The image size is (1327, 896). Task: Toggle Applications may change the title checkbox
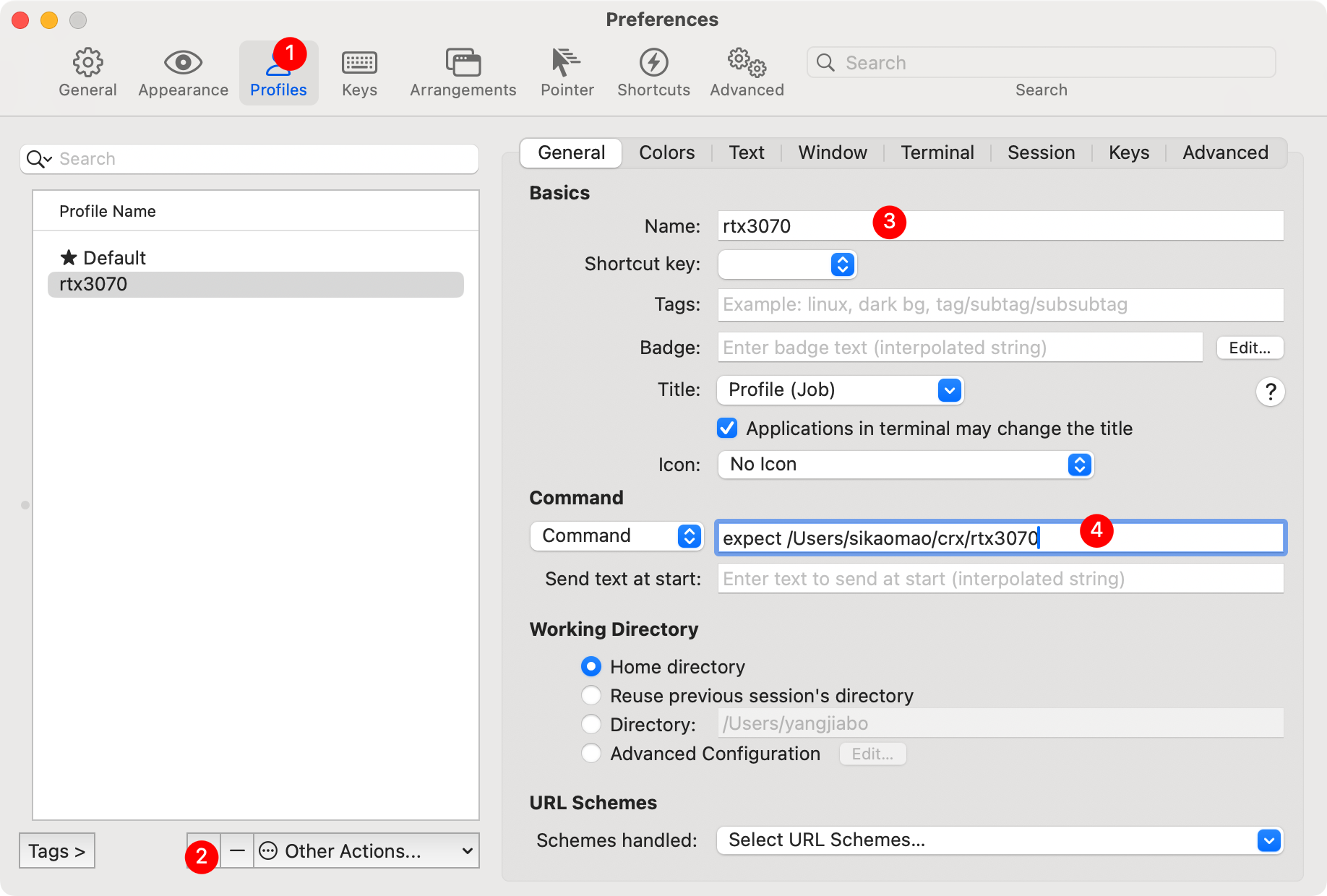pos(727,428)
